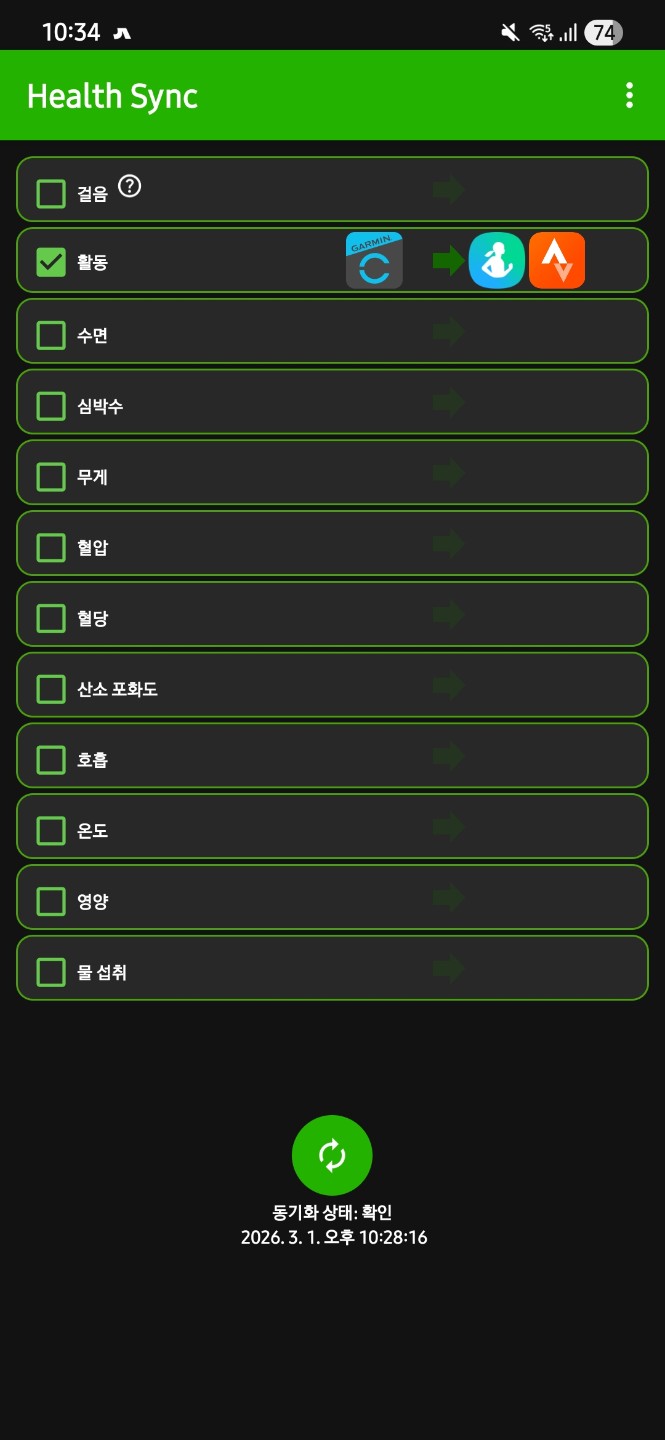Check the 물 섭취 checkbox
This screenshot has width=665, height=1440.
click(51, 971)
